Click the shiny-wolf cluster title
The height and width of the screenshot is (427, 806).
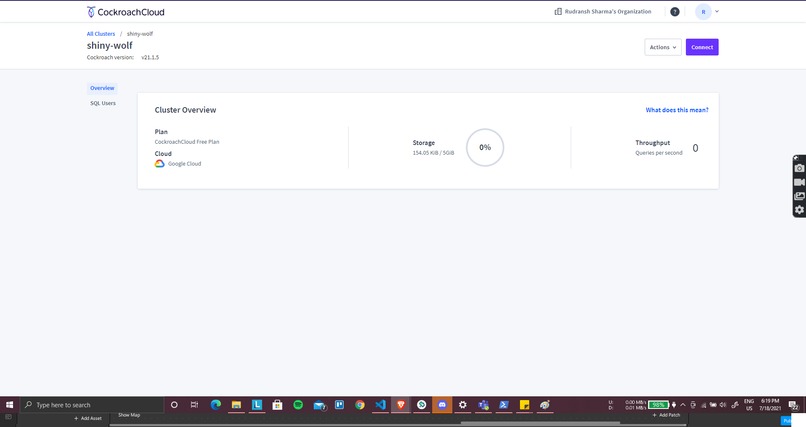109,46
